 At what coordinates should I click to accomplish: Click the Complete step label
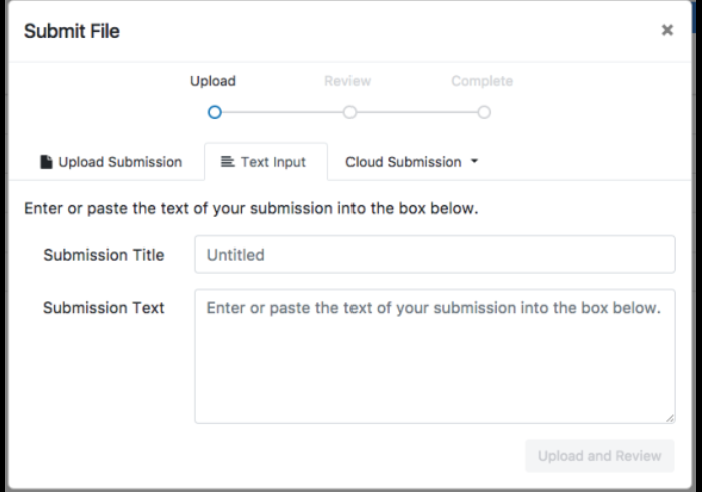coord(482,81)
